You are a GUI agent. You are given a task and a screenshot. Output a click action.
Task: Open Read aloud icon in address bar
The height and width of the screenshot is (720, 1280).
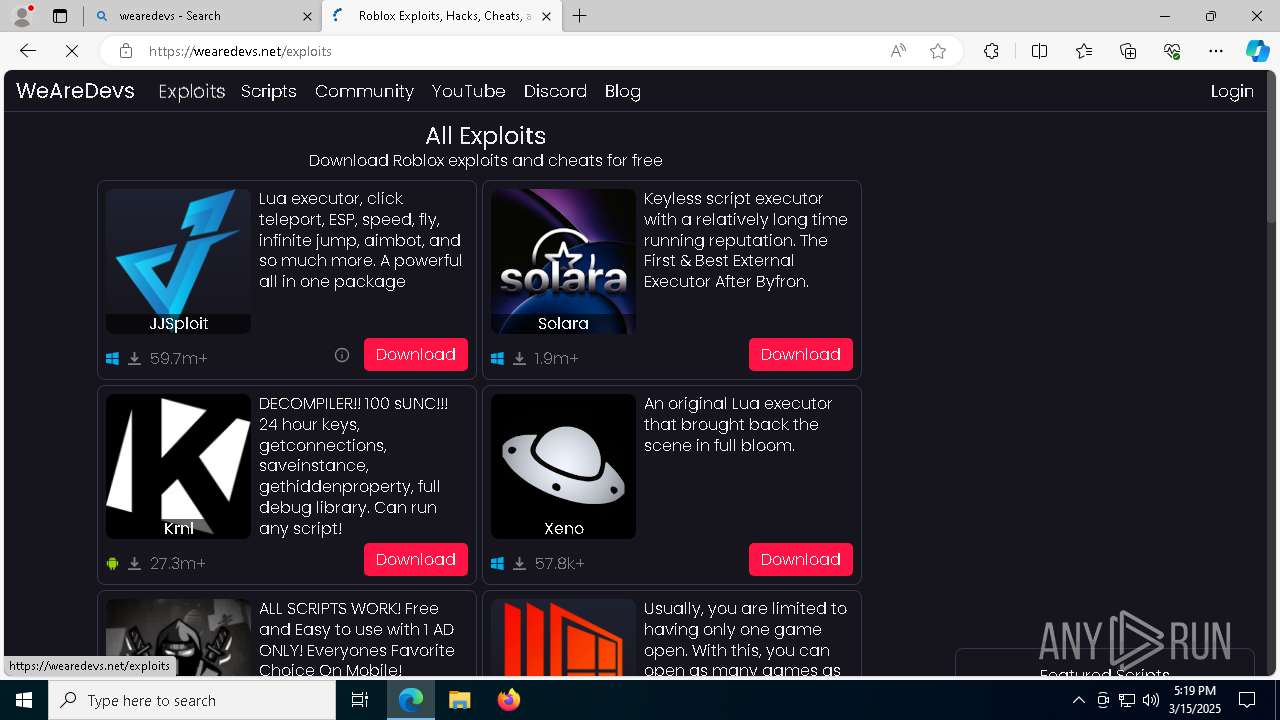(x=898, y=51)
